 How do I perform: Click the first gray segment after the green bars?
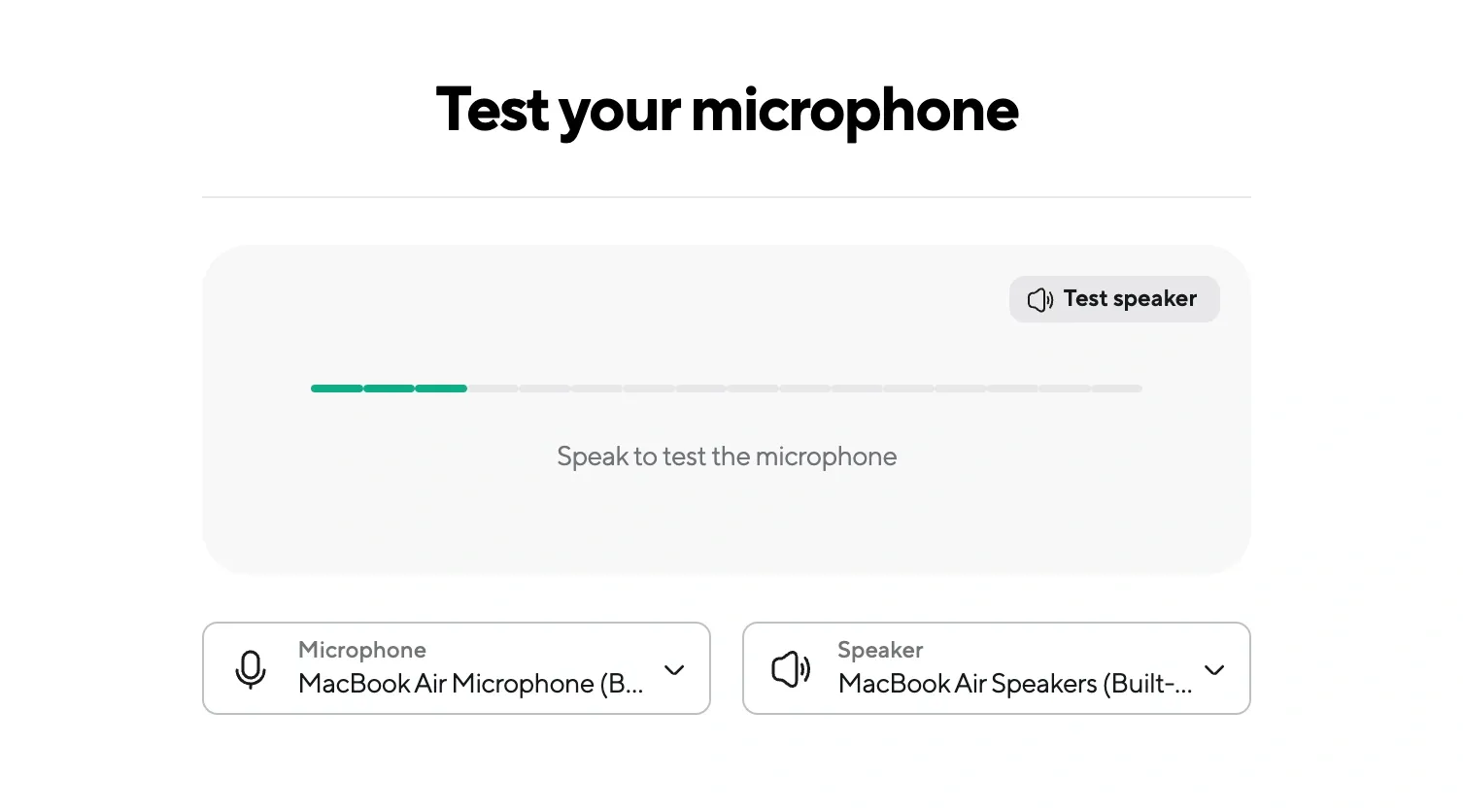click(x=493, y=389)
